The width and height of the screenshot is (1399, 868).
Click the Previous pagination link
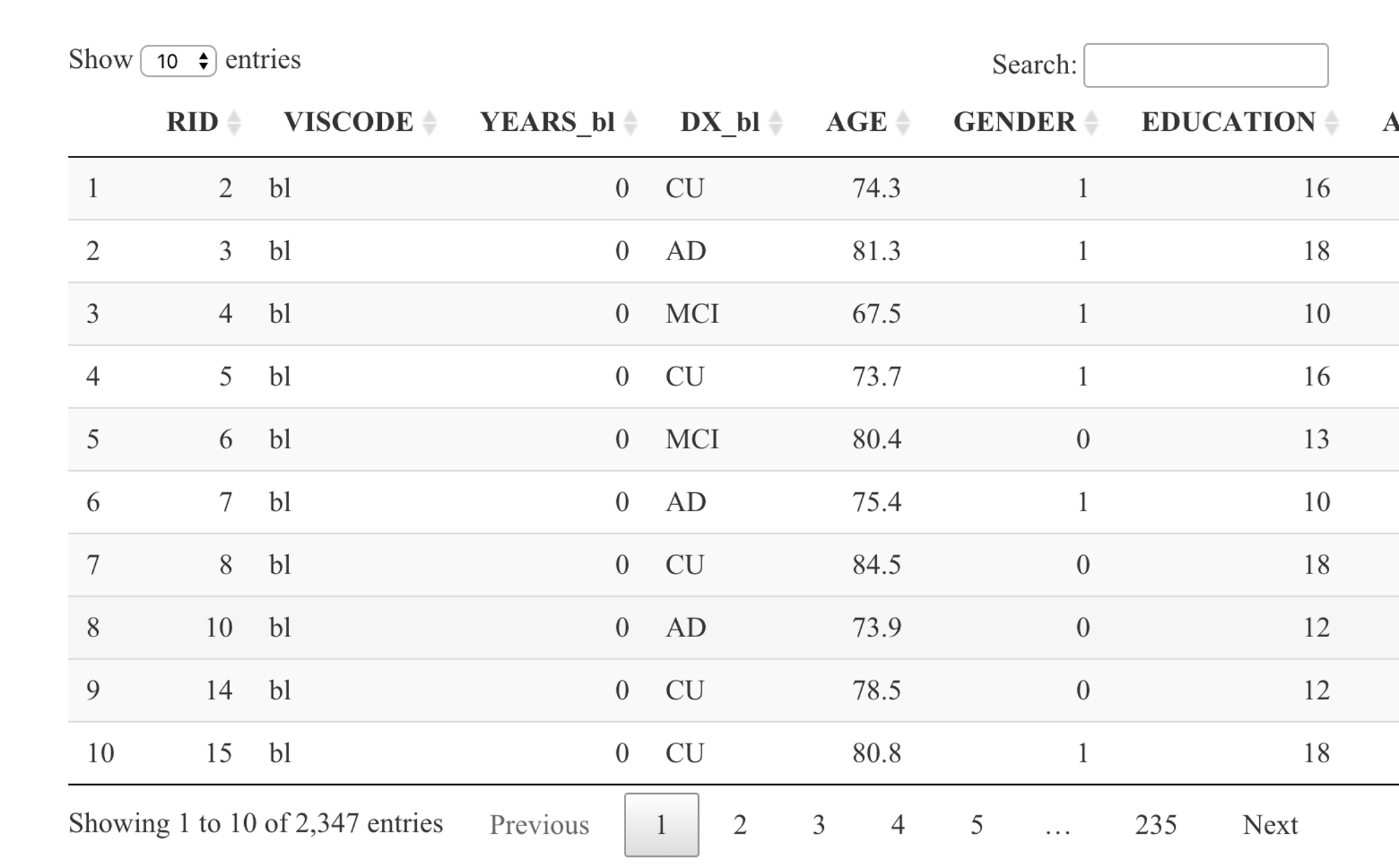(539, 825)
